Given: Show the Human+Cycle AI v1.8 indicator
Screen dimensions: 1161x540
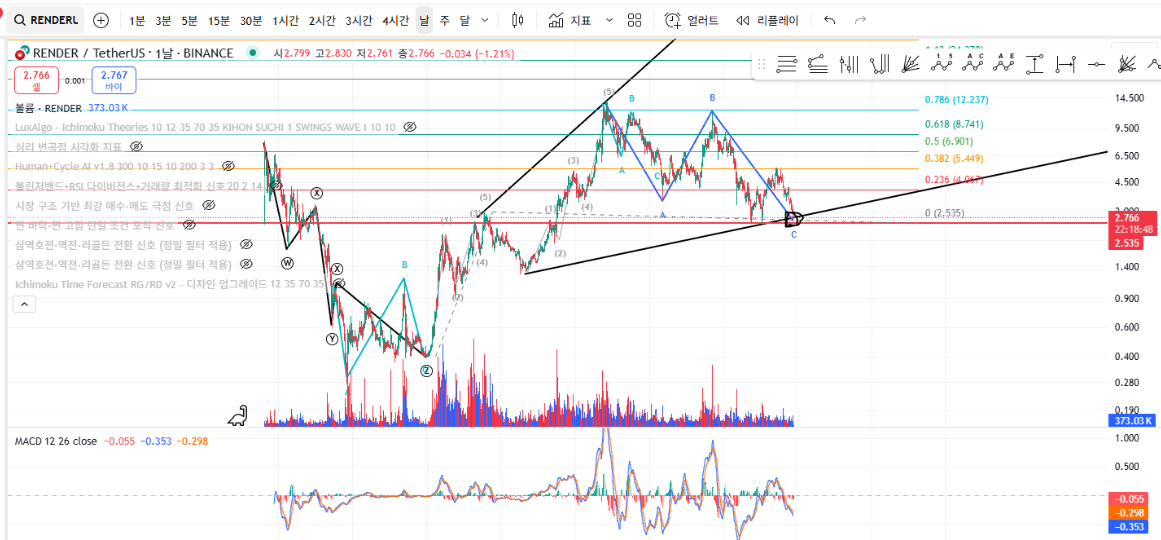Looking at the screenshot, I should [228, 166].
